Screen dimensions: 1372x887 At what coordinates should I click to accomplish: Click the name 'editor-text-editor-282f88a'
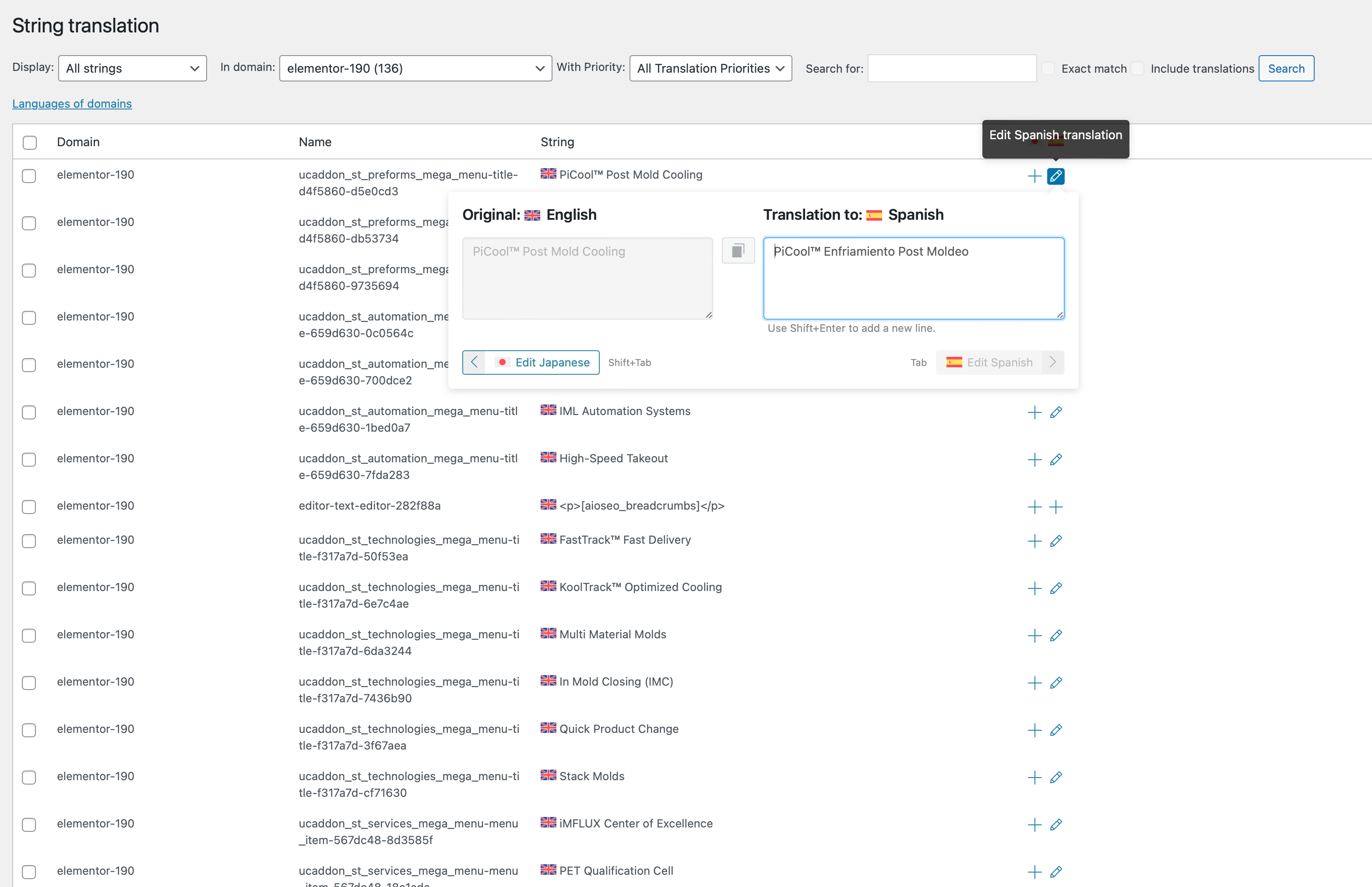pyautogui.click(x=369, y=506)
